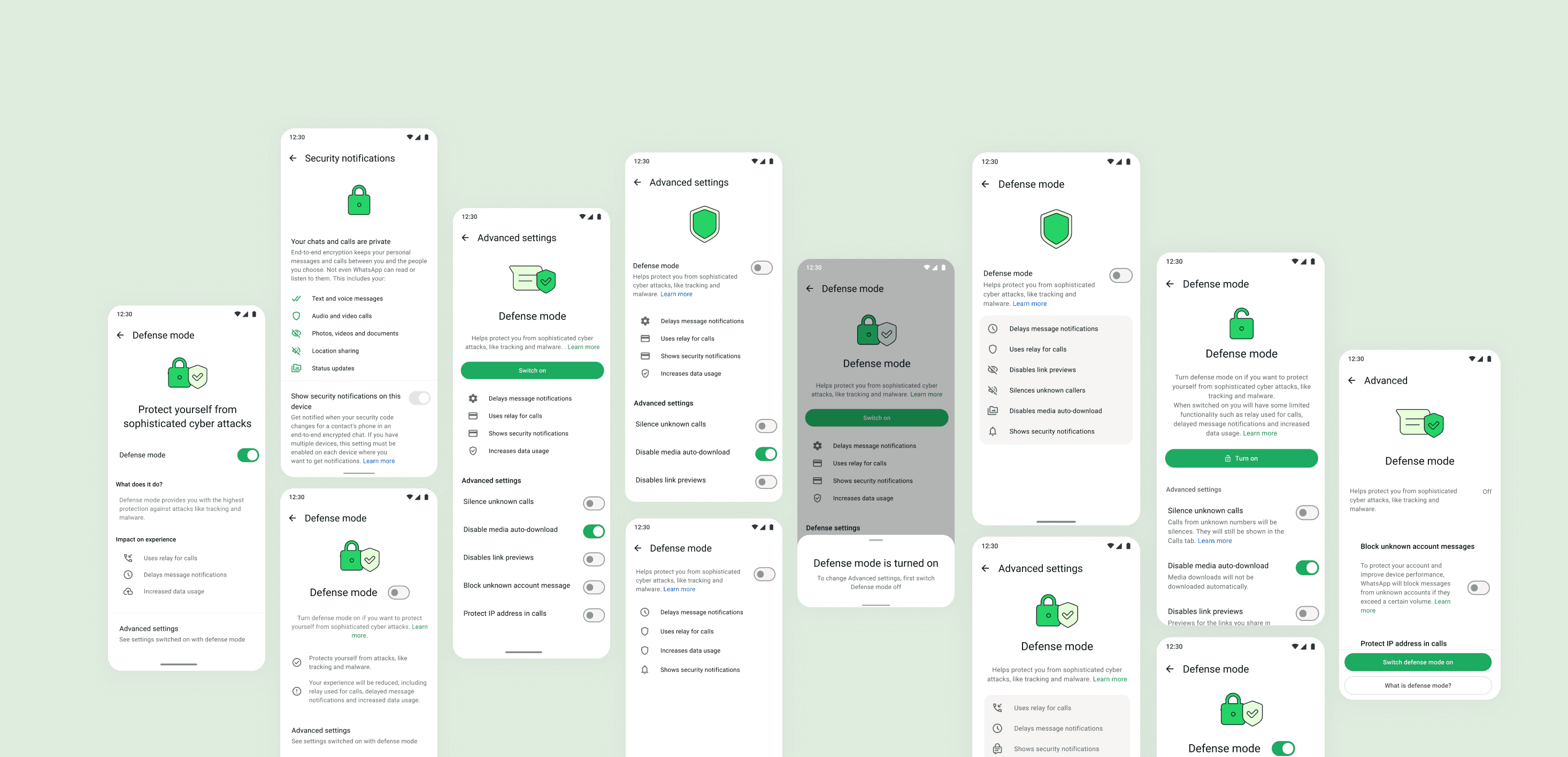The height and width of the screenshot is (757, 1568).
Task: Click the checkmark icon beside Protects yourself from attacks
Action: coord(297,662)
